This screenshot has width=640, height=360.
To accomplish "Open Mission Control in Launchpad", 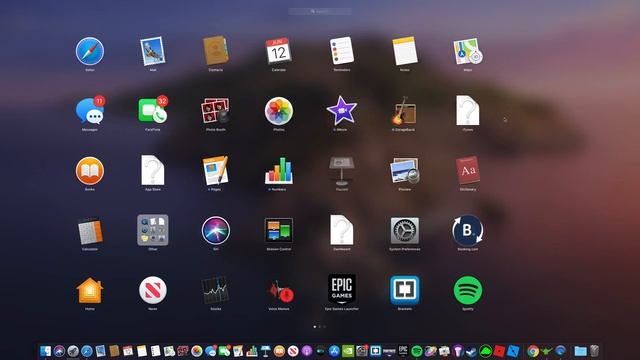I will point(279,230).
